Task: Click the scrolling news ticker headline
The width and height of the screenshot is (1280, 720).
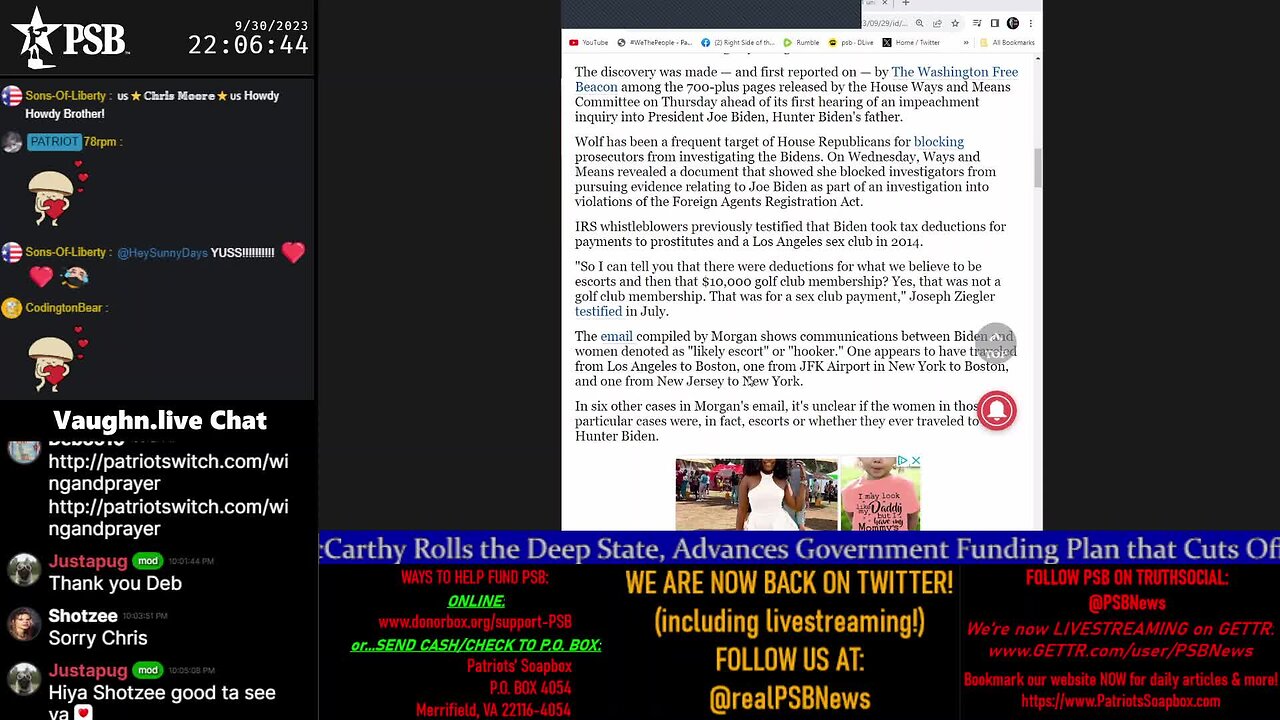Action: pyautogui.click(x=799, y=549)
